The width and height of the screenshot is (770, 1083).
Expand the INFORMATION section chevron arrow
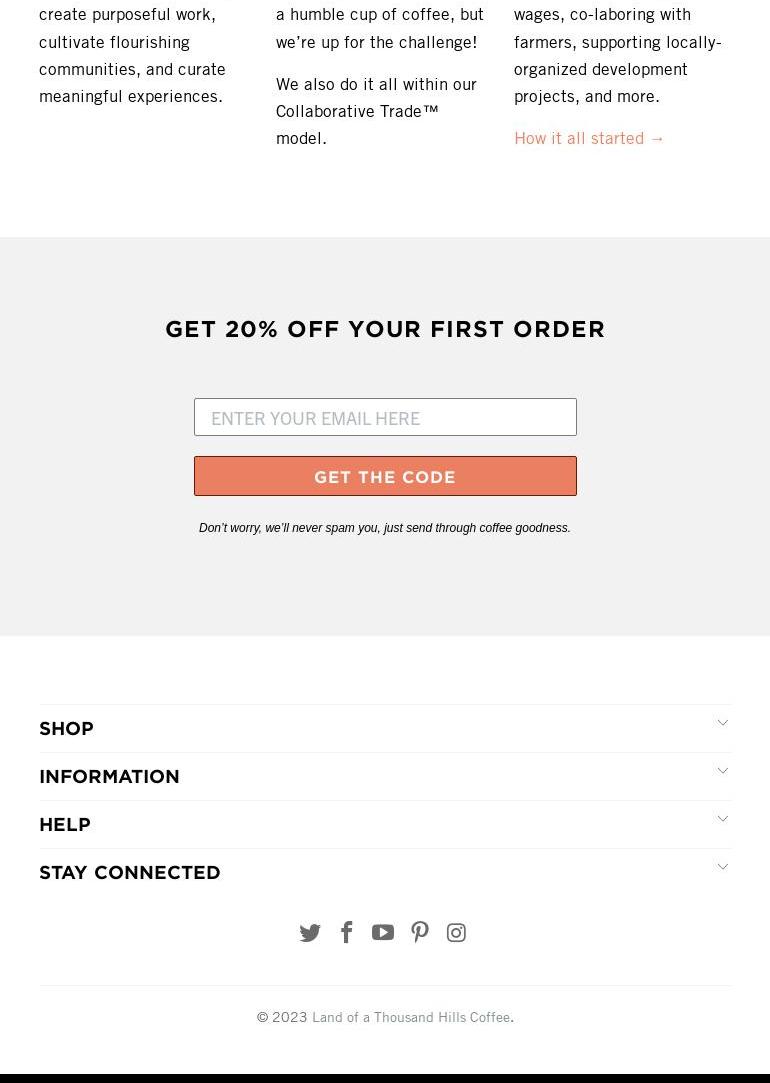tap(722, 771)
